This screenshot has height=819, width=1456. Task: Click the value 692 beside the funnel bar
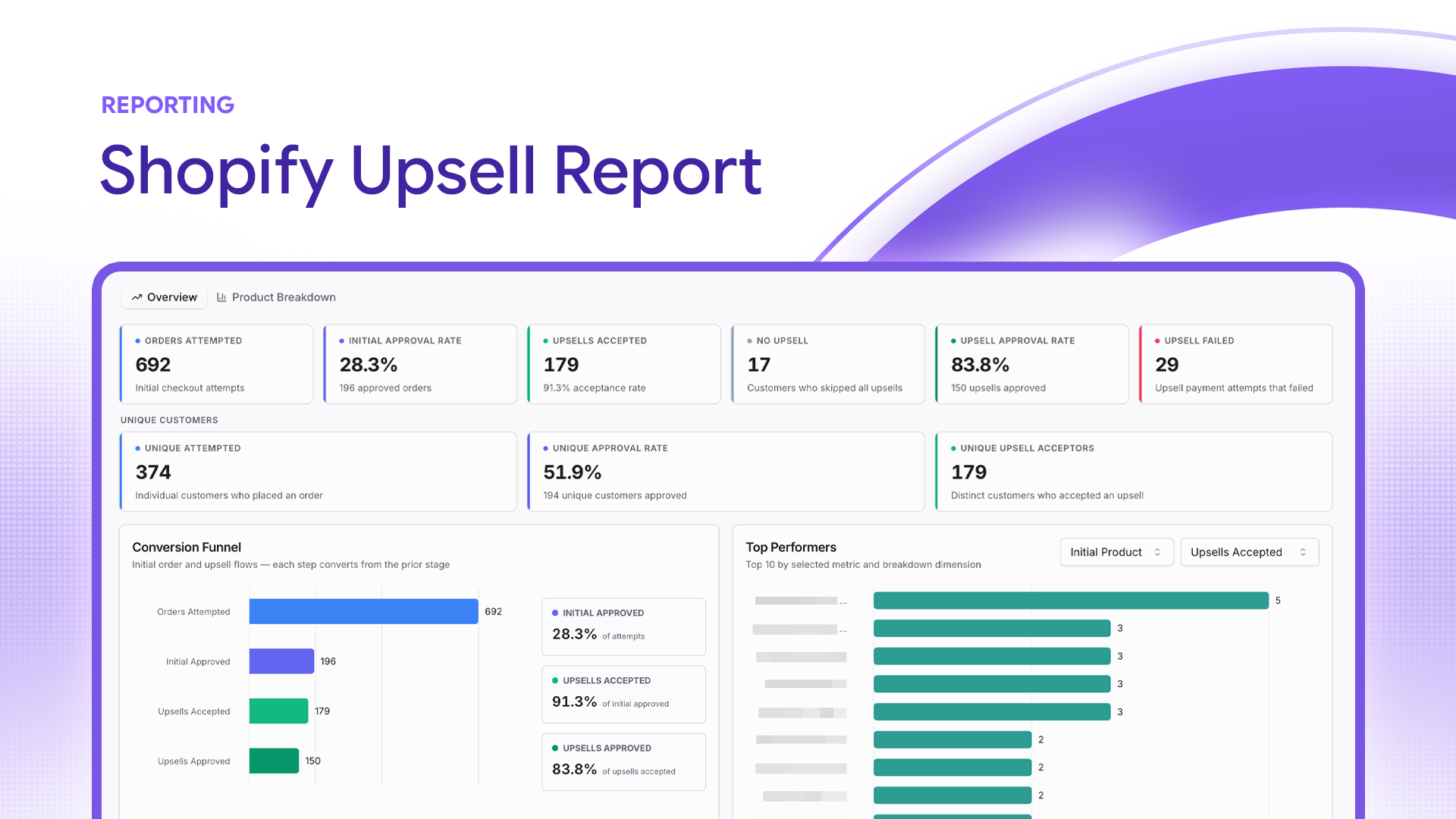(494, 611)
